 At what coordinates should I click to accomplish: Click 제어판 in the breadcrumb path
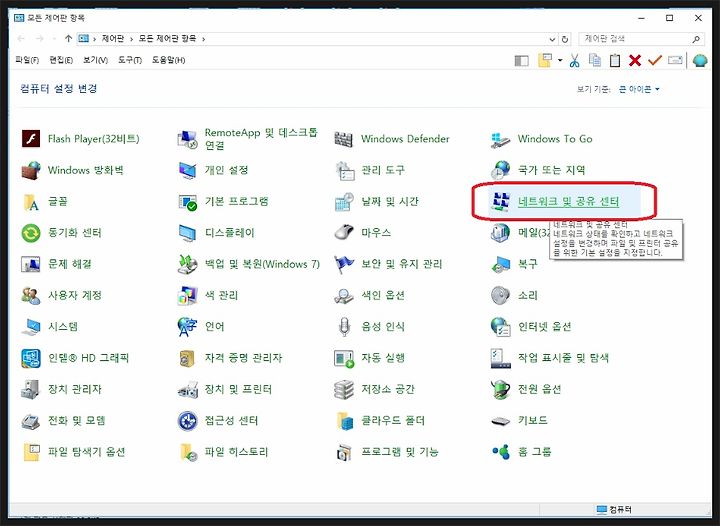(112, 39)
